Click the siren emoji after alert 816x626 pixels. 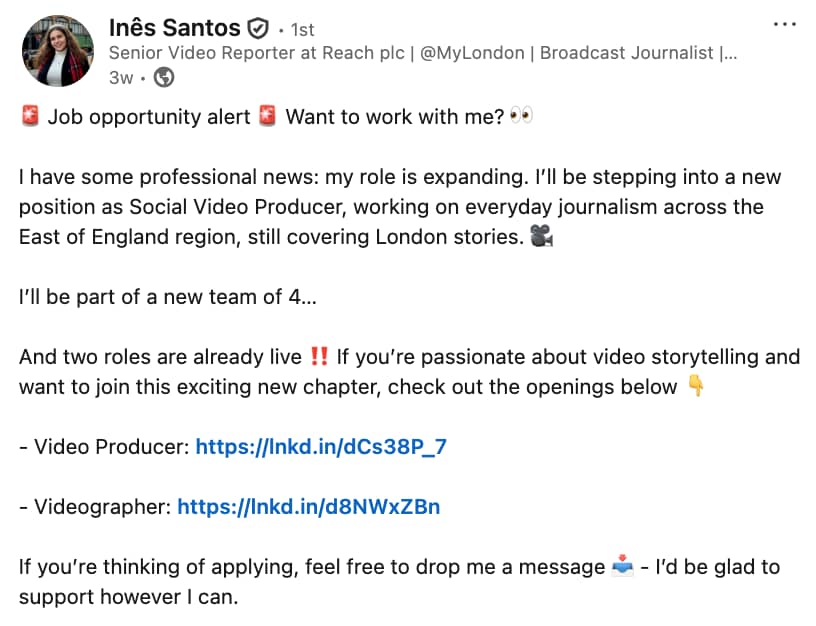(266, 117)
